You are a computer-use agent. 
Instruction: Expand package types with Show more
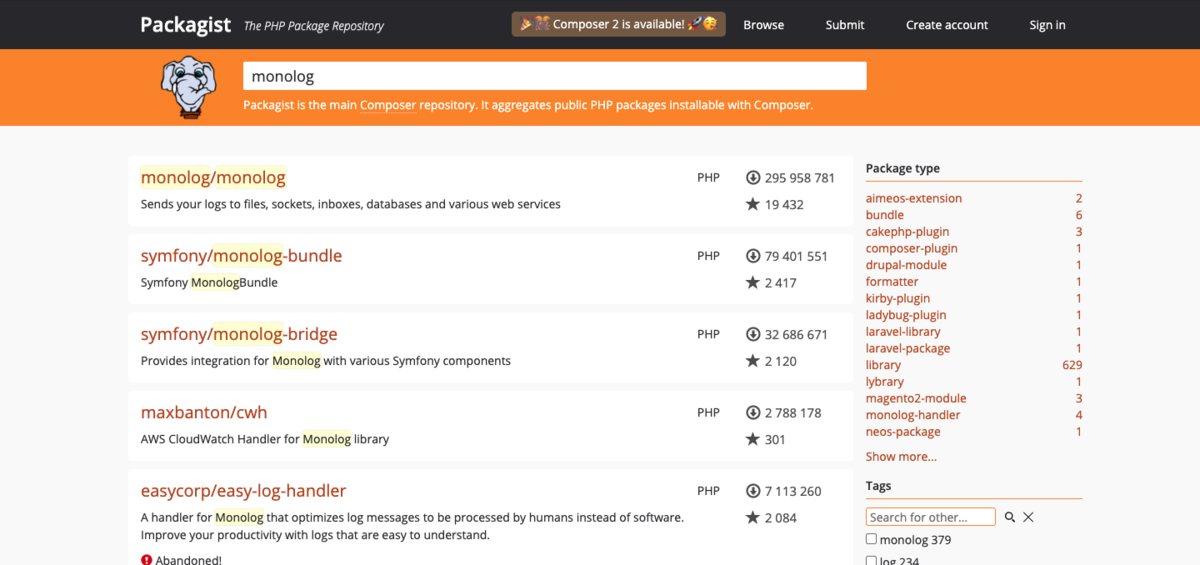tap(901, 457)
